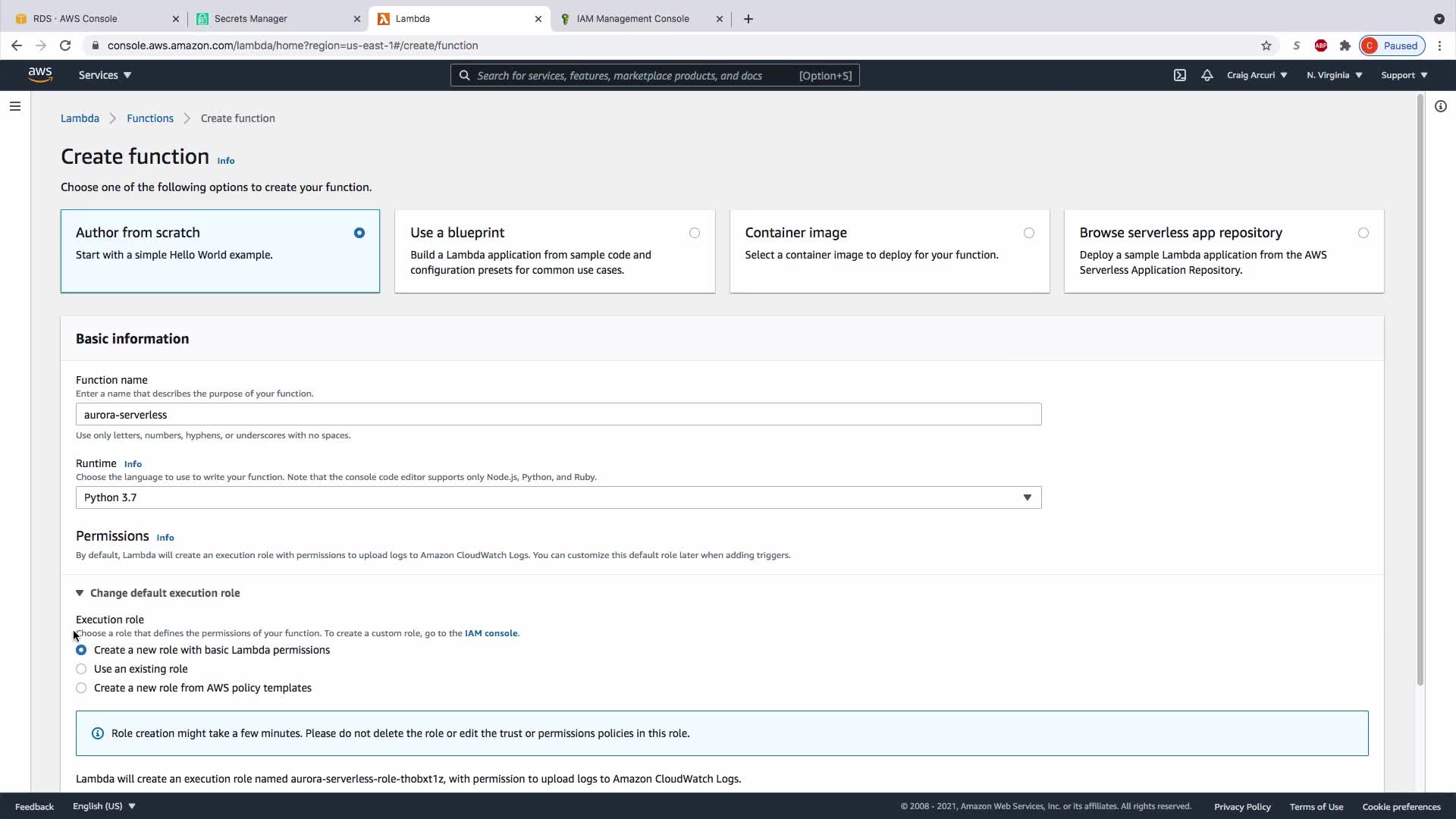Screen dimensions: 1456x819
Task: Click the AWS logo home icon
Action: coord(40,74)
